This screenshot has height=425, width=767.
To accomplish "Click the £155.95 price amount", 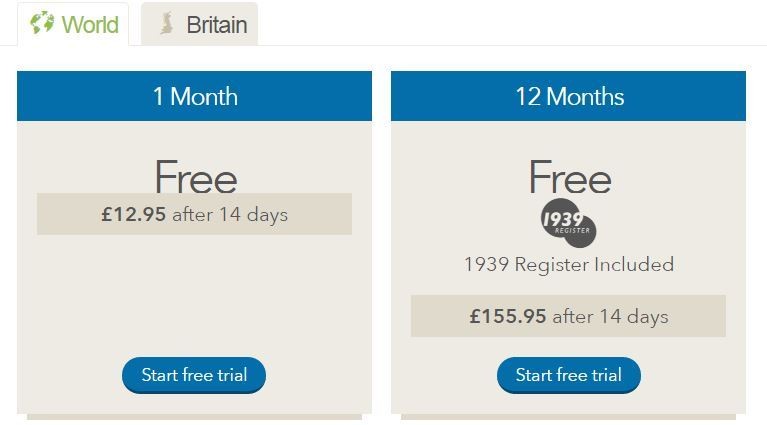I will pyautogui.click(x=508, y=316).
